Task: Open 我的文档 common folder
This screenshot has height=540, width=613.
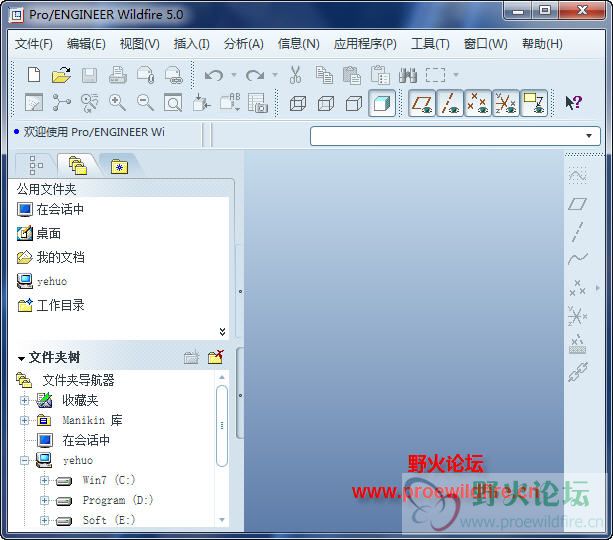Action: click(51, 257)
